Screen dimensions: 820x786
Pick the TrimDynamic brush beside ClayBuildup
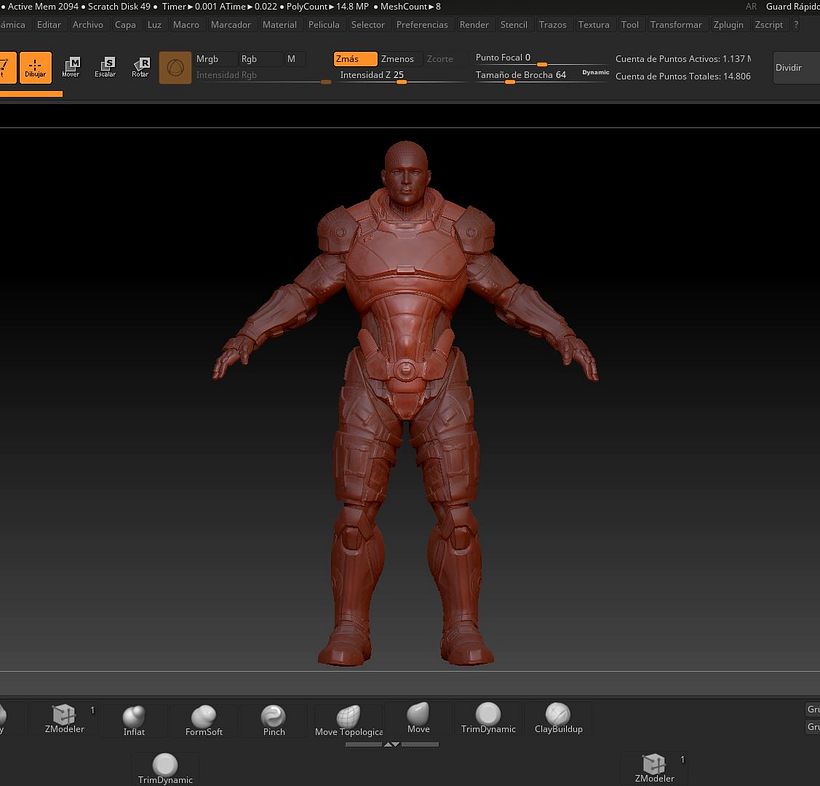pyautogui.click(x=488, y=718)
